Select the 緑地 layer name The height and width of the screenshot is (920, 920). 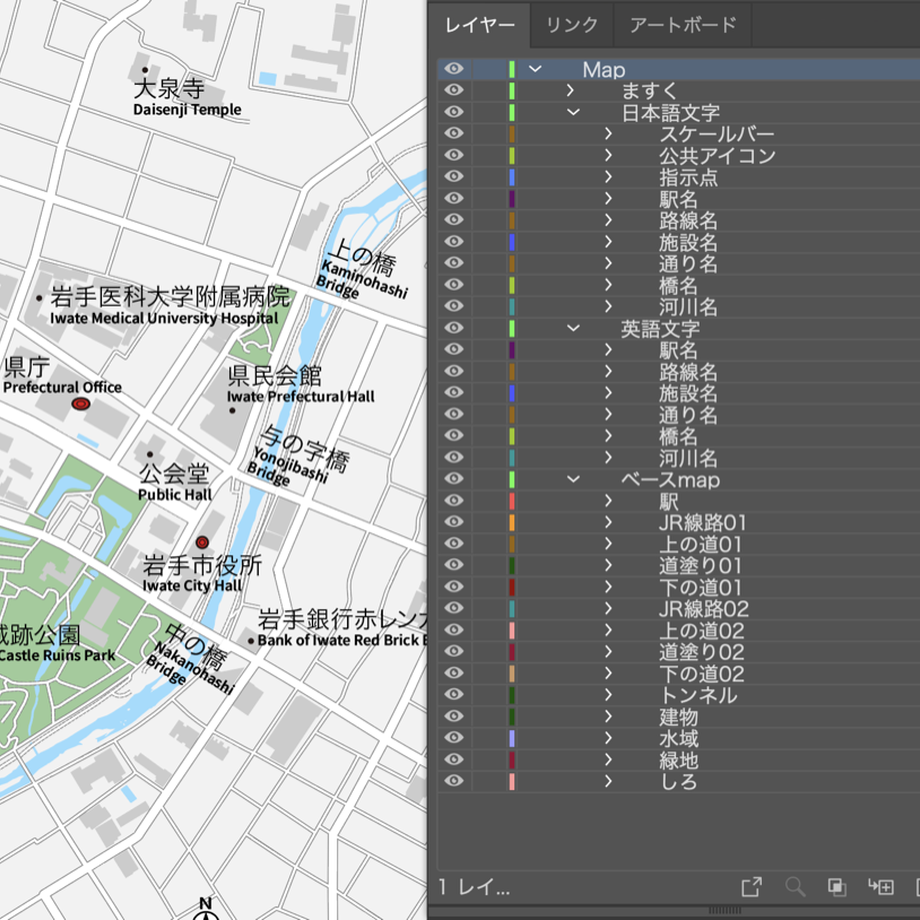point(678,760)
